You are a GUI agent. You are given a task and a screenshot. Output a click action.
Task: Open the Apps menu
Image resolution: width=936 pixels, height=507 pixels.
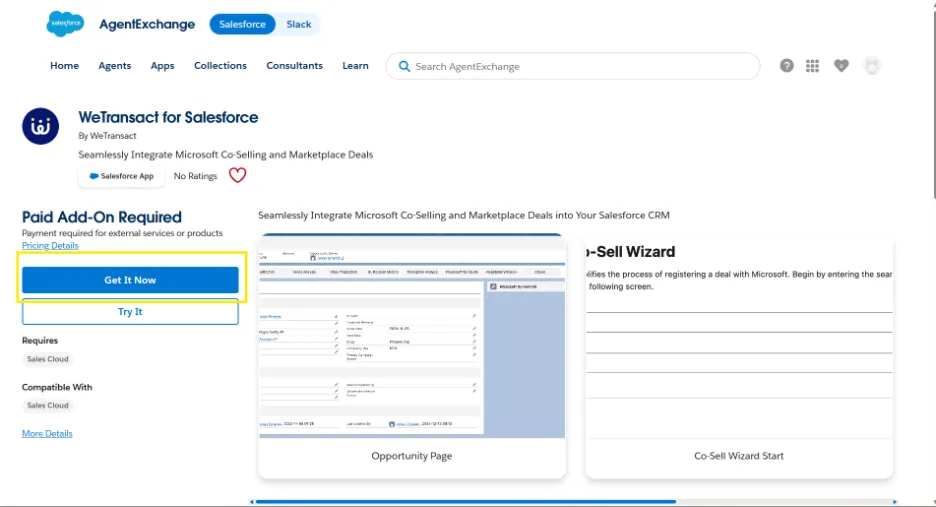point(162,66)
